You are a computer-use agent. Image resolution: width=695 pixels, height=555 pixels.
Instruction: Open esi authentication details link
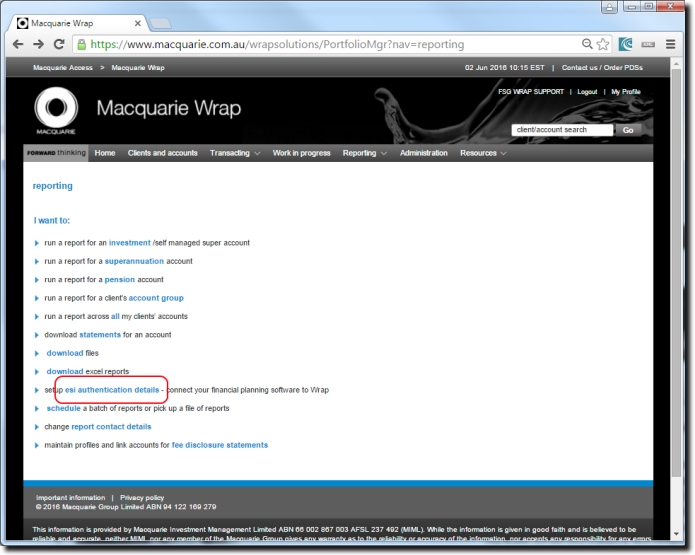pyautogui.click(x=112, y=390)
